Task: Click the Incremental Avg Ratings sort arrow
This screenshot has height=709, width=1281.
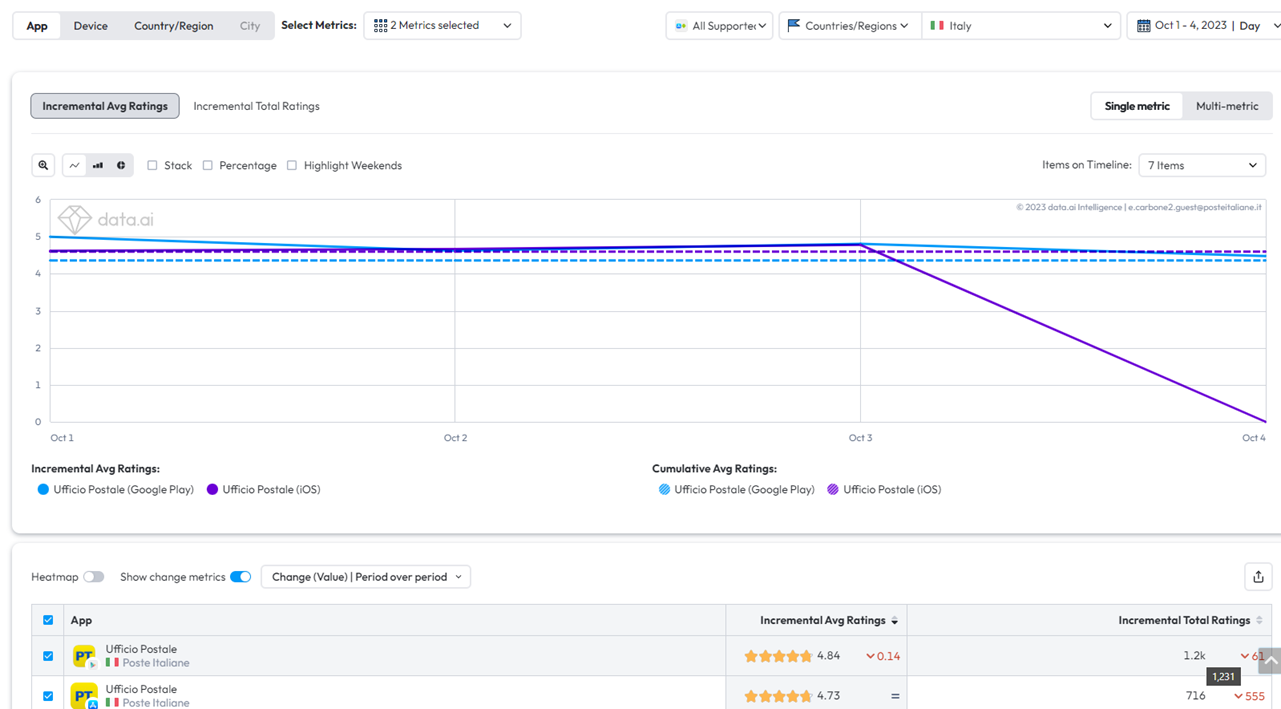Action: click(x=894, y=621)
